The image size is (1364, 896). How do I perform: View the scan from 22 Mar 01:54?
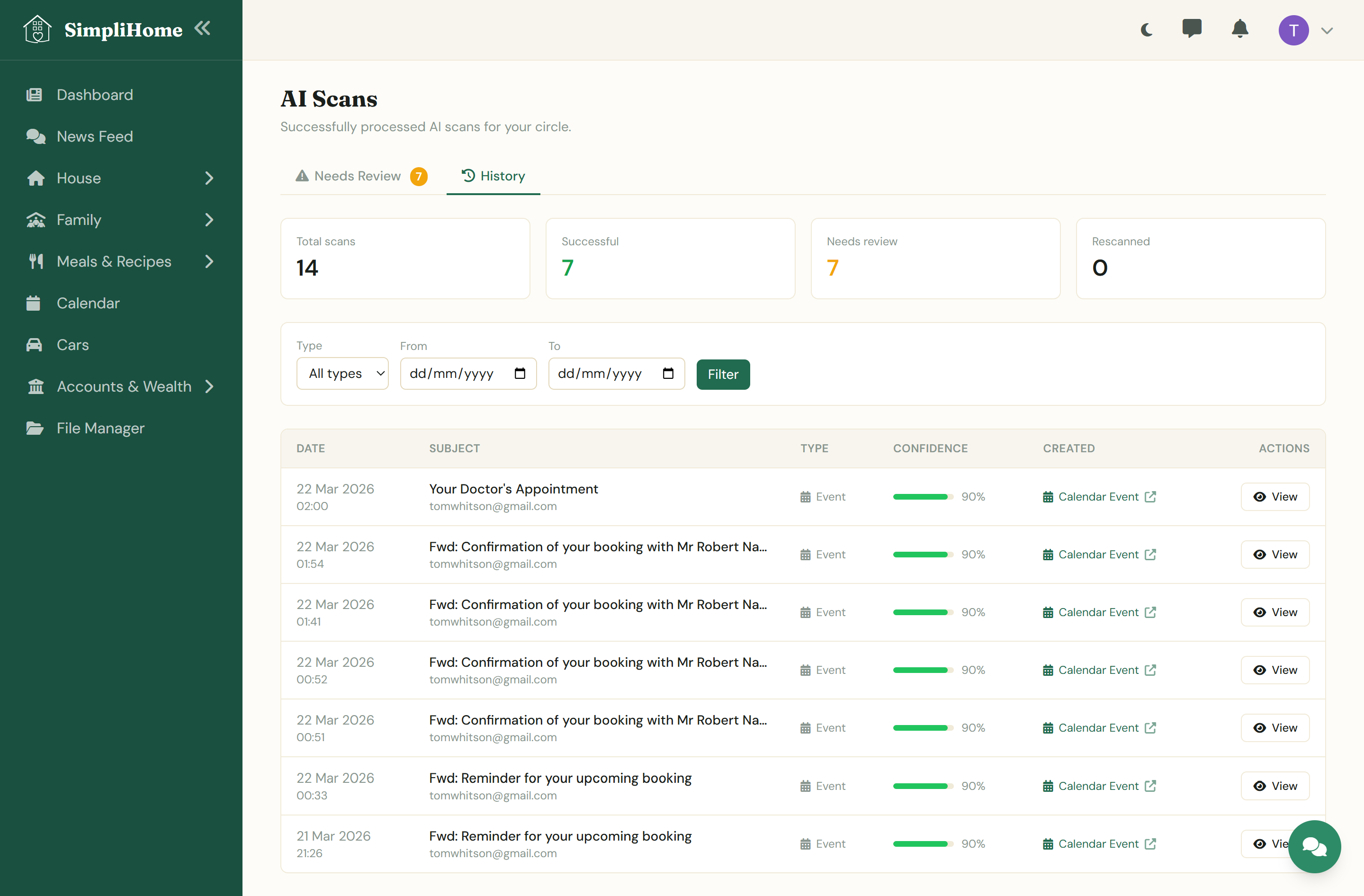point(1274,555)
